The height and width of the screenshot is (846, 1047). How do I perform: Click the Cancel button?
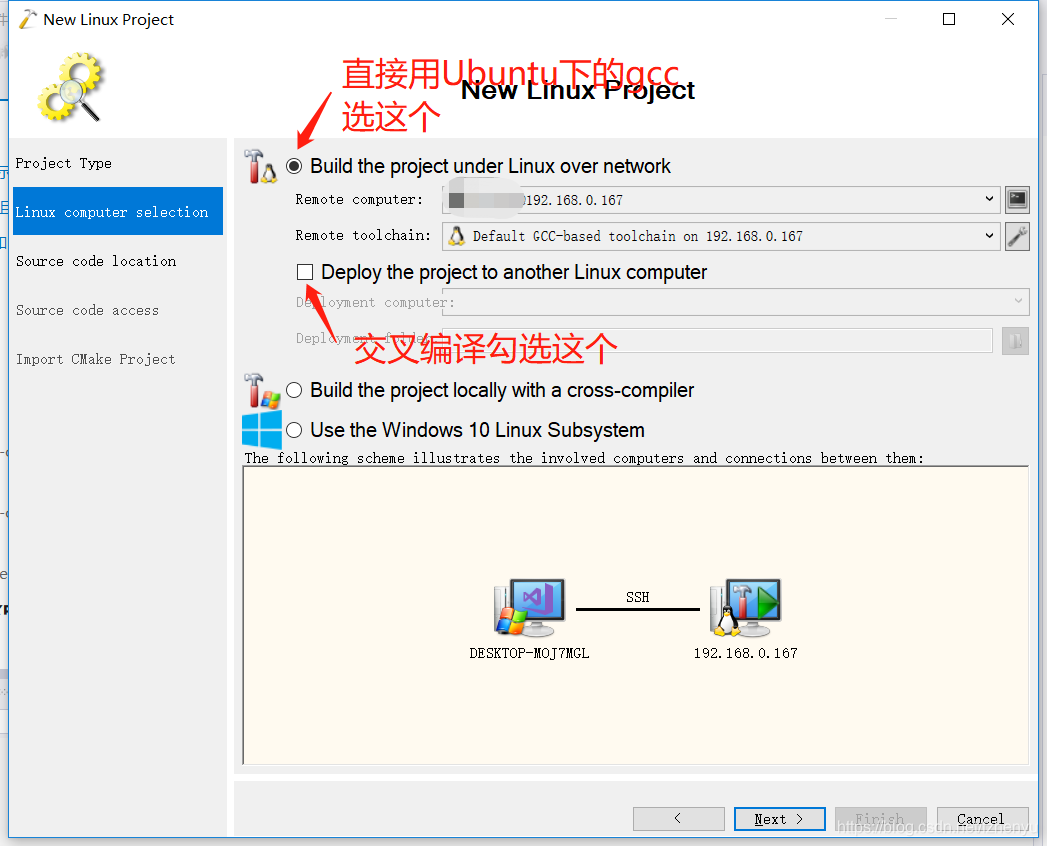point(982,819)
